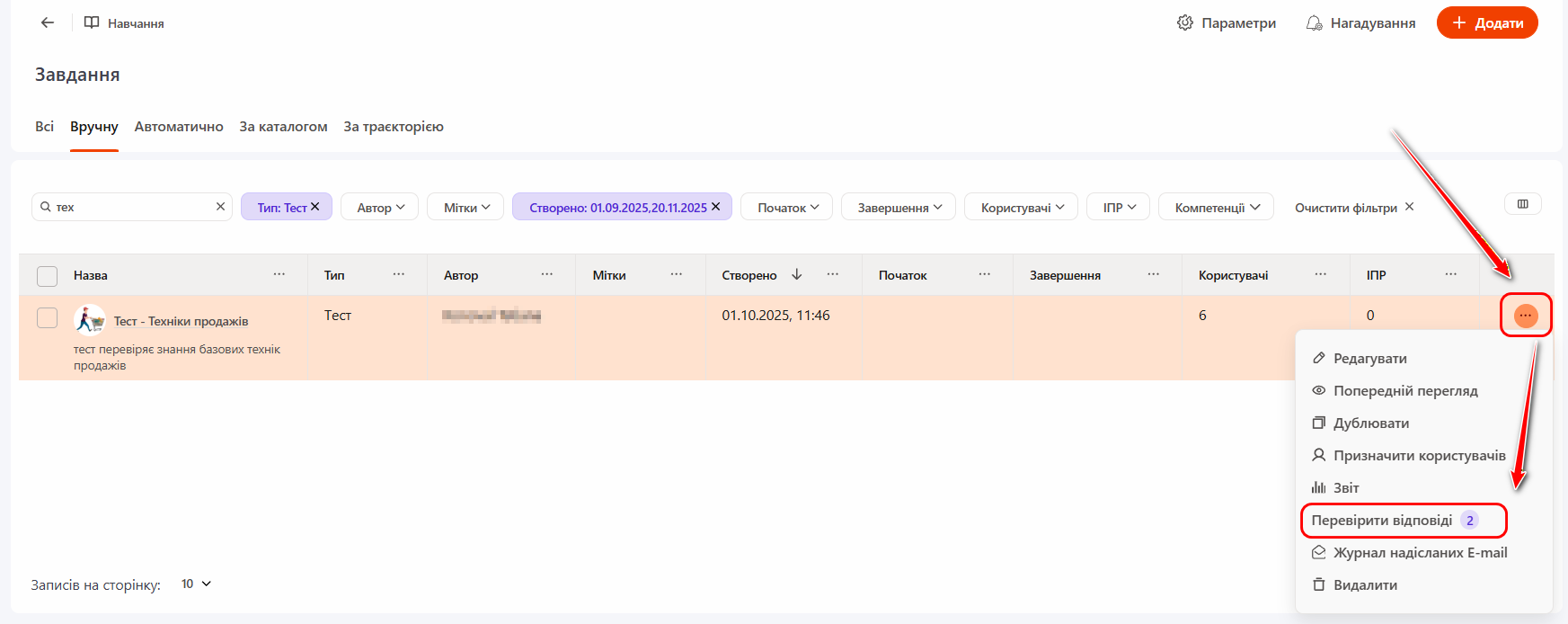Switch to the Автоматично tab
This screenshot has height=624, width=1568.
click(x=179, y=127)
